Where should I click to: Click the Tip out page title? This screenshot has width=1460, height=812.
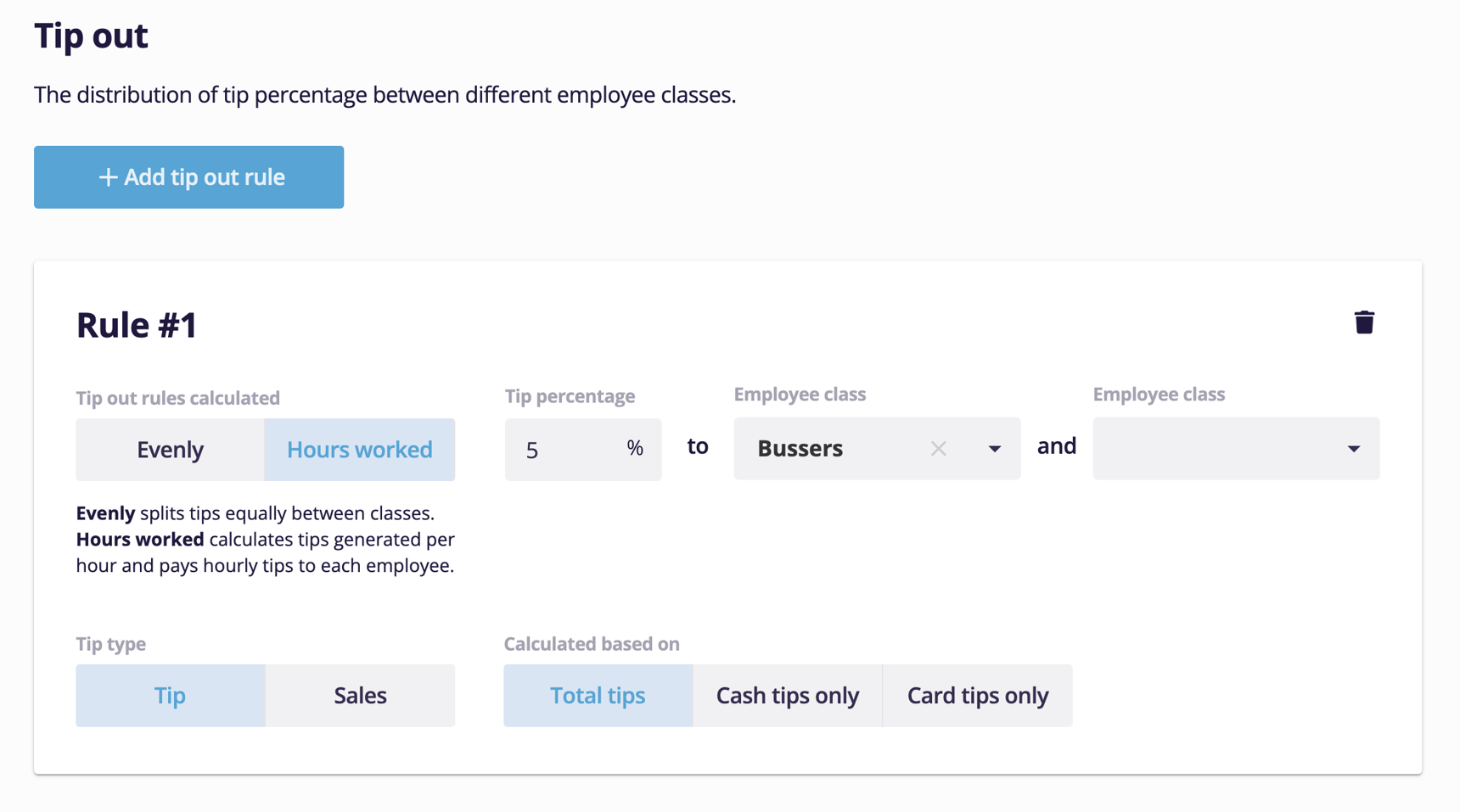(90, 36)
